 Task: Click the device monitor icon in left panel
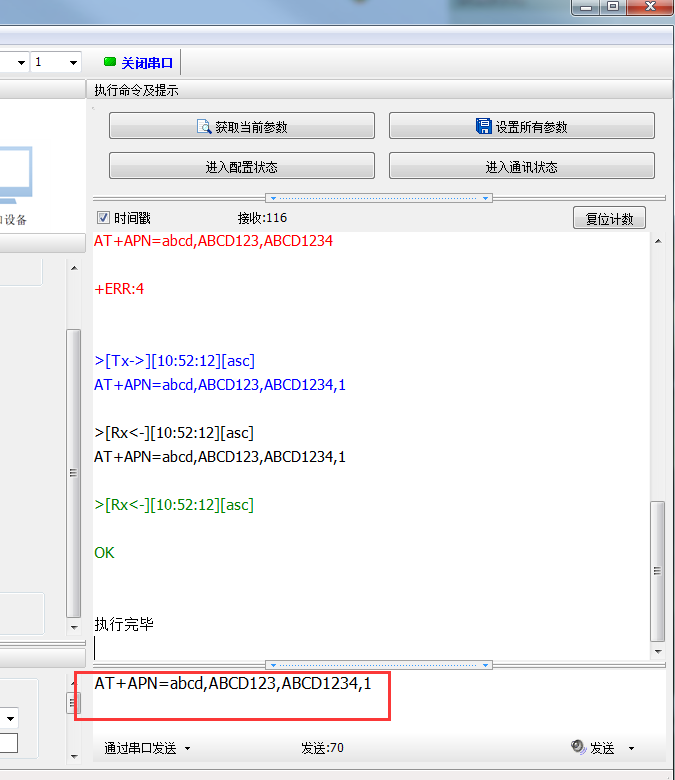pos(18,177)
